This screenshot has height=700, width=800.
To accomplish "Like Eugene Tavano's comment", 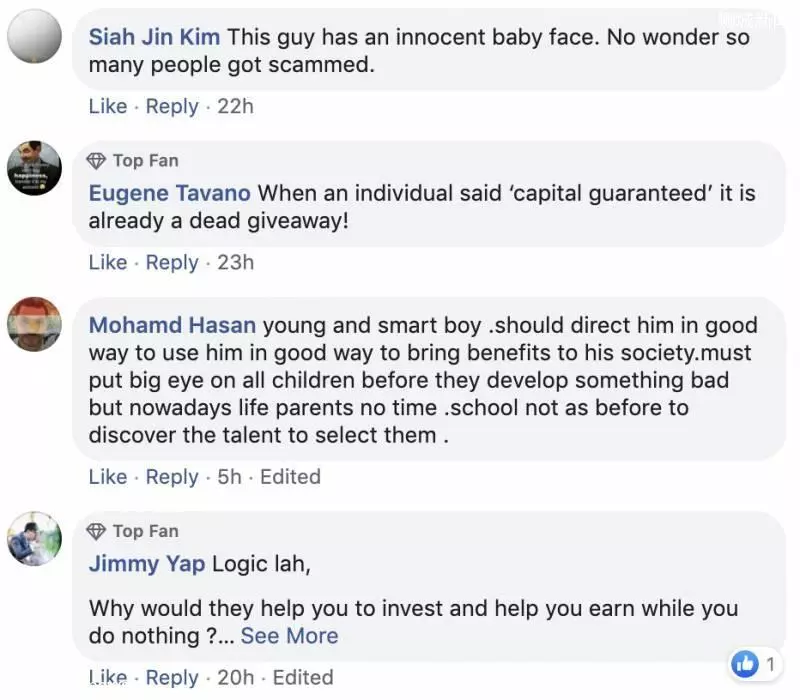I will click(x=108, y=262).
